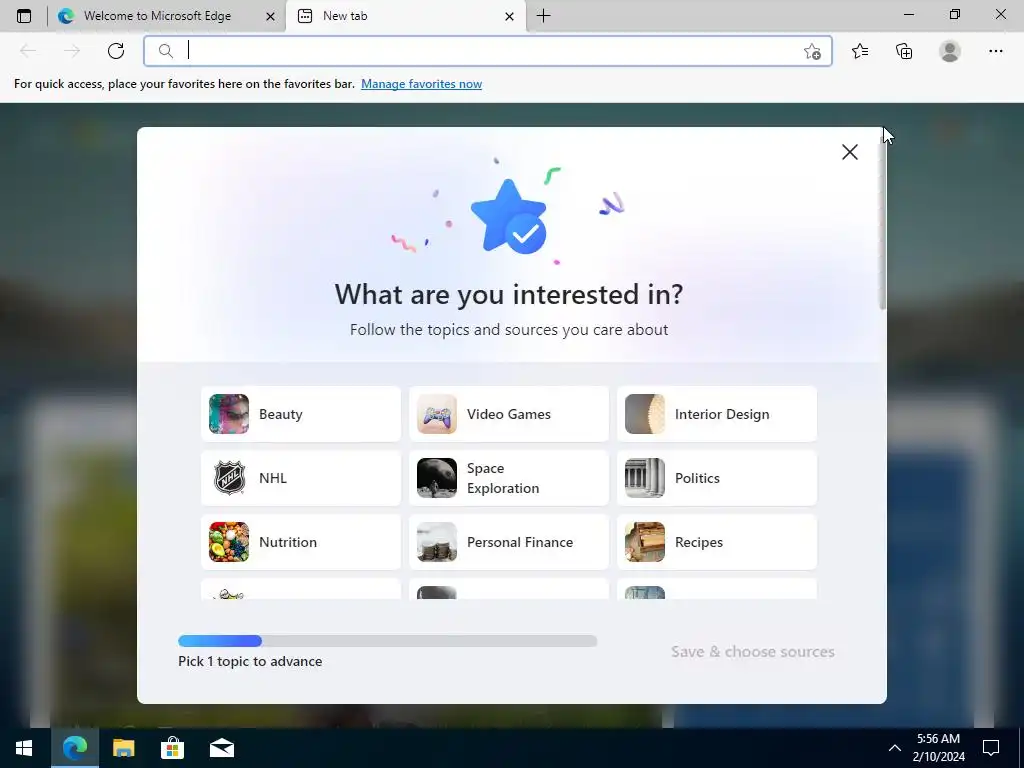Select the New tab tab

406,16
